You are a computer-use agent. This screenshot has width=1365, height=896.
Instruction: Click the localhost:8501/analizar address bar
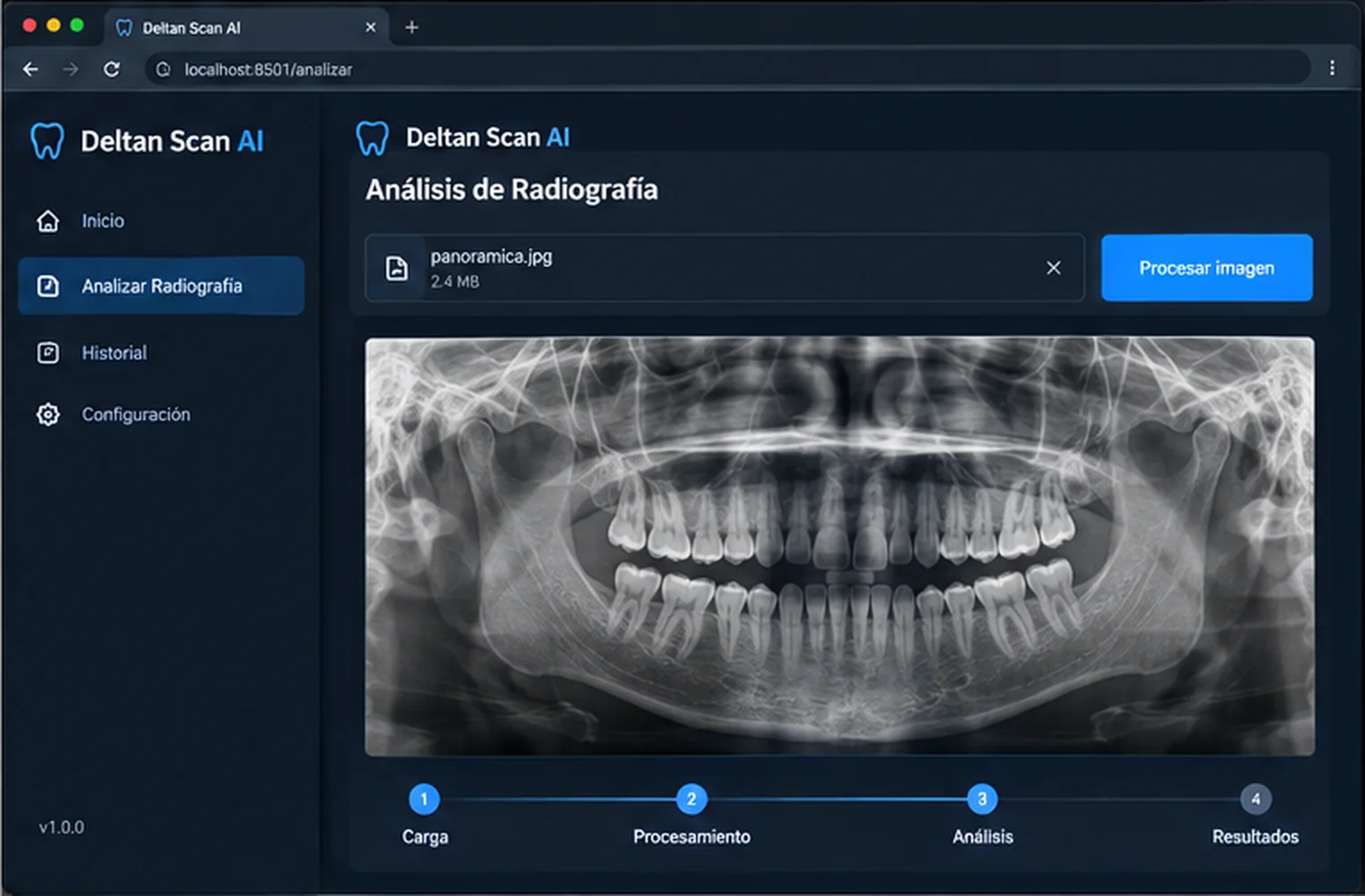coord(727,69)
